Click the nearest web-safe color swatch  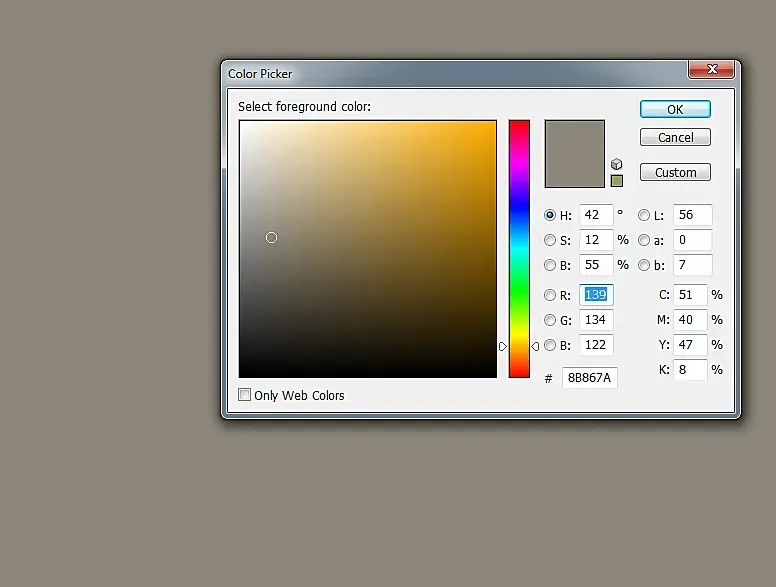[617, 181]
